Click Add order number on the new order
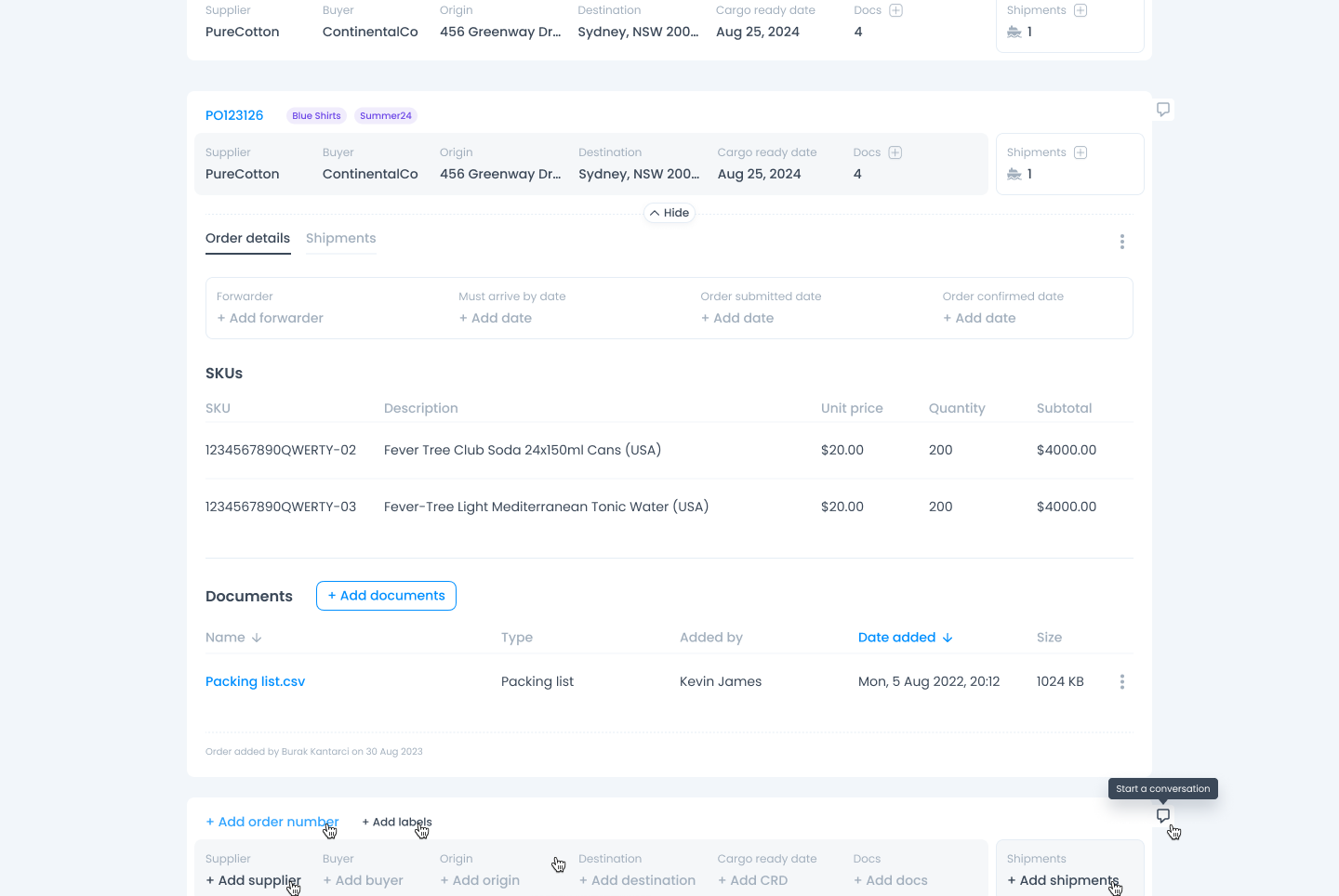 [272, 822]
